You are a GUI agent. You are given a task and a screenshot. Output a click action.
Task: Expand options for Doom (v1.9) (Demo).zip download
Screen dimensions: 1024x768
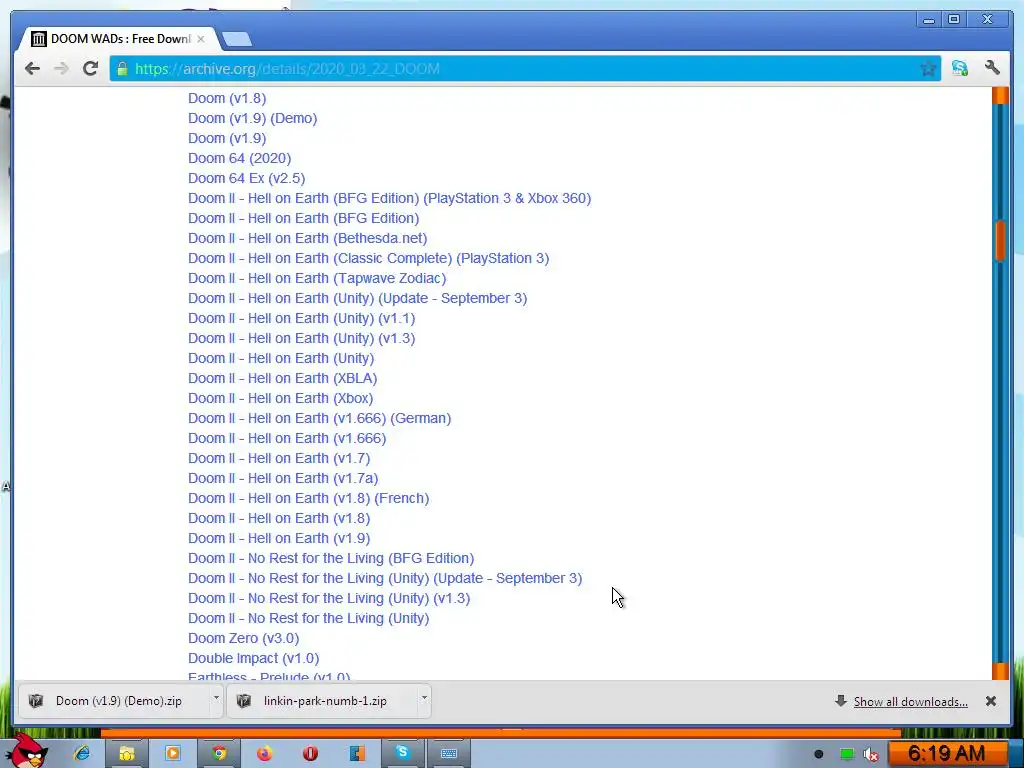pos(216,698)
